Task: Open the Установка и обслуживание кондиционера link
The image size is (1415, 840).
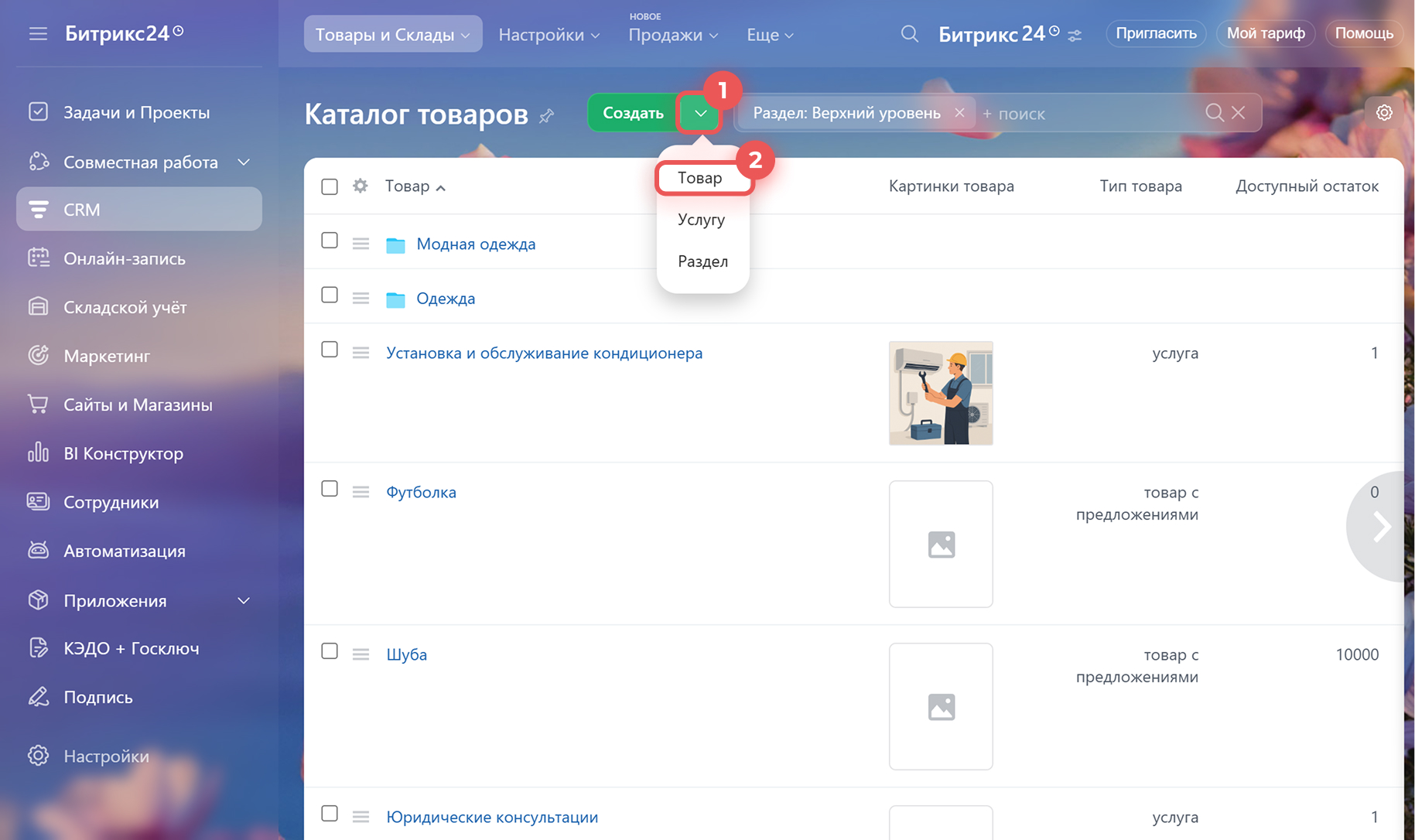Action: pyautogui.click(x=544, y=353)
